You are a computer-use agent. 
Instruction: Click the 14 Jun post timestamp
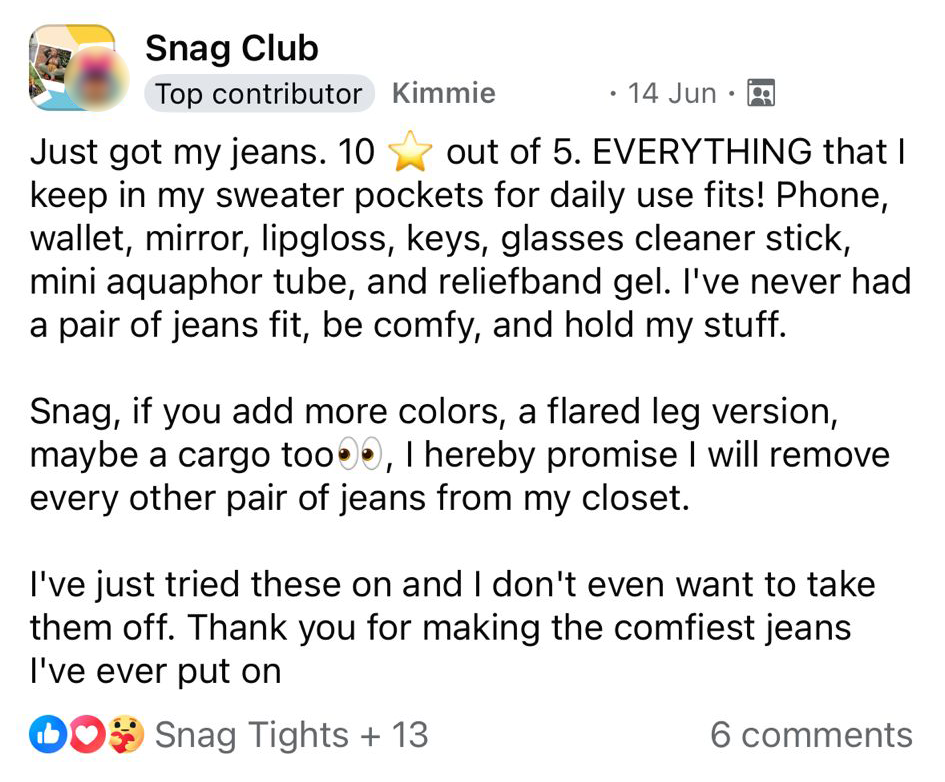tap(671, 94)
